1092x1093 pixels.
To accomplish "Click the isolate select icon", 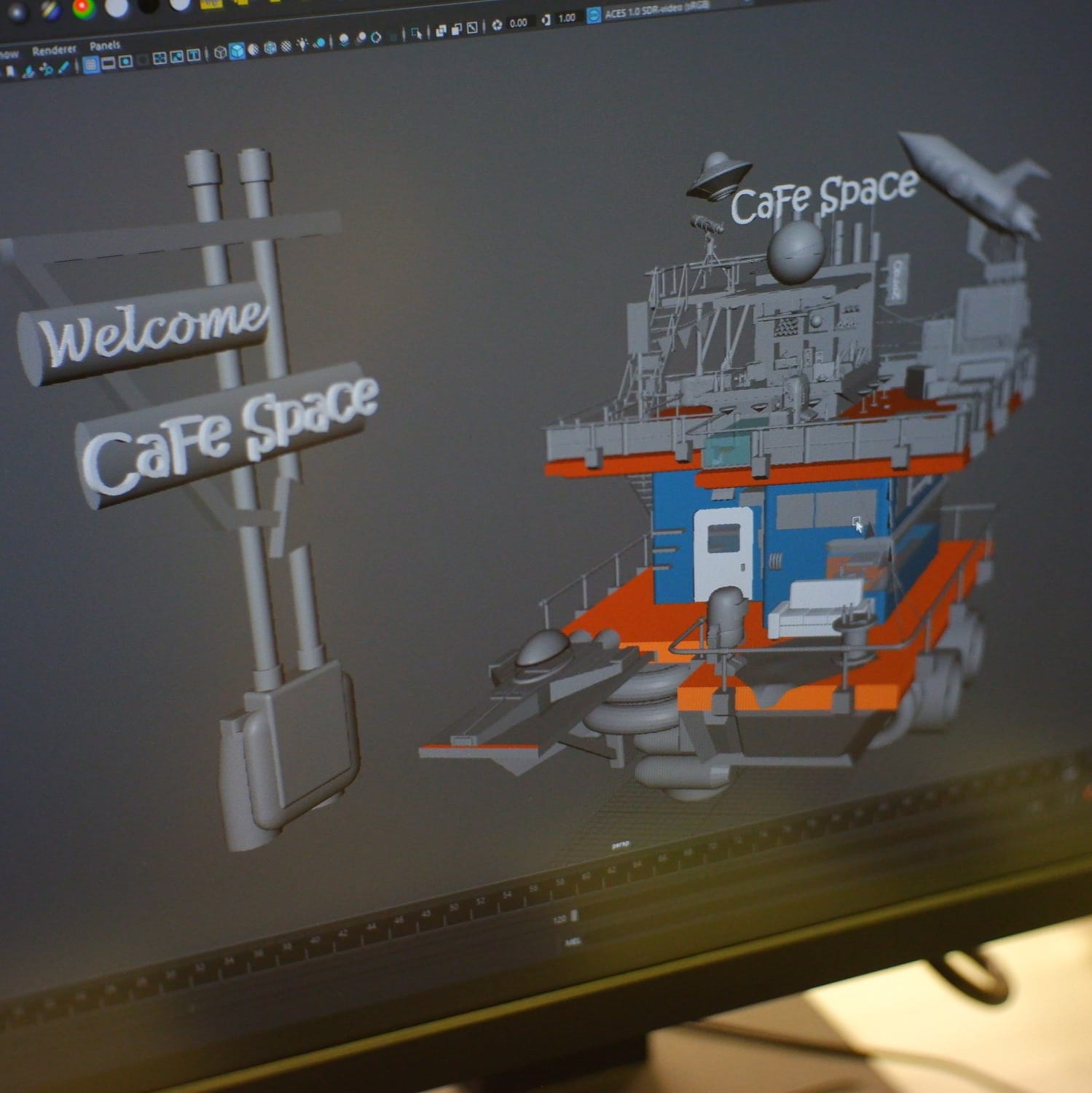I will click(x=417, y=33).
